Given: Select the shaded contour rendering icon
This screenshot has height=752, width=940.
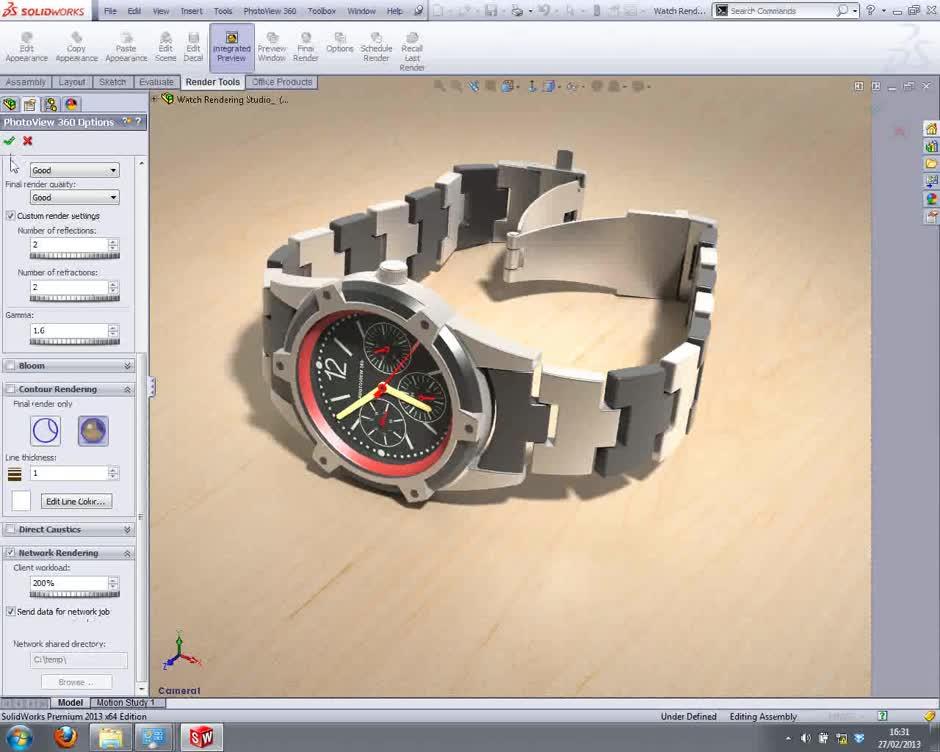Looking at the screenshot, I should pyautogui.click(x=93, y=431).
